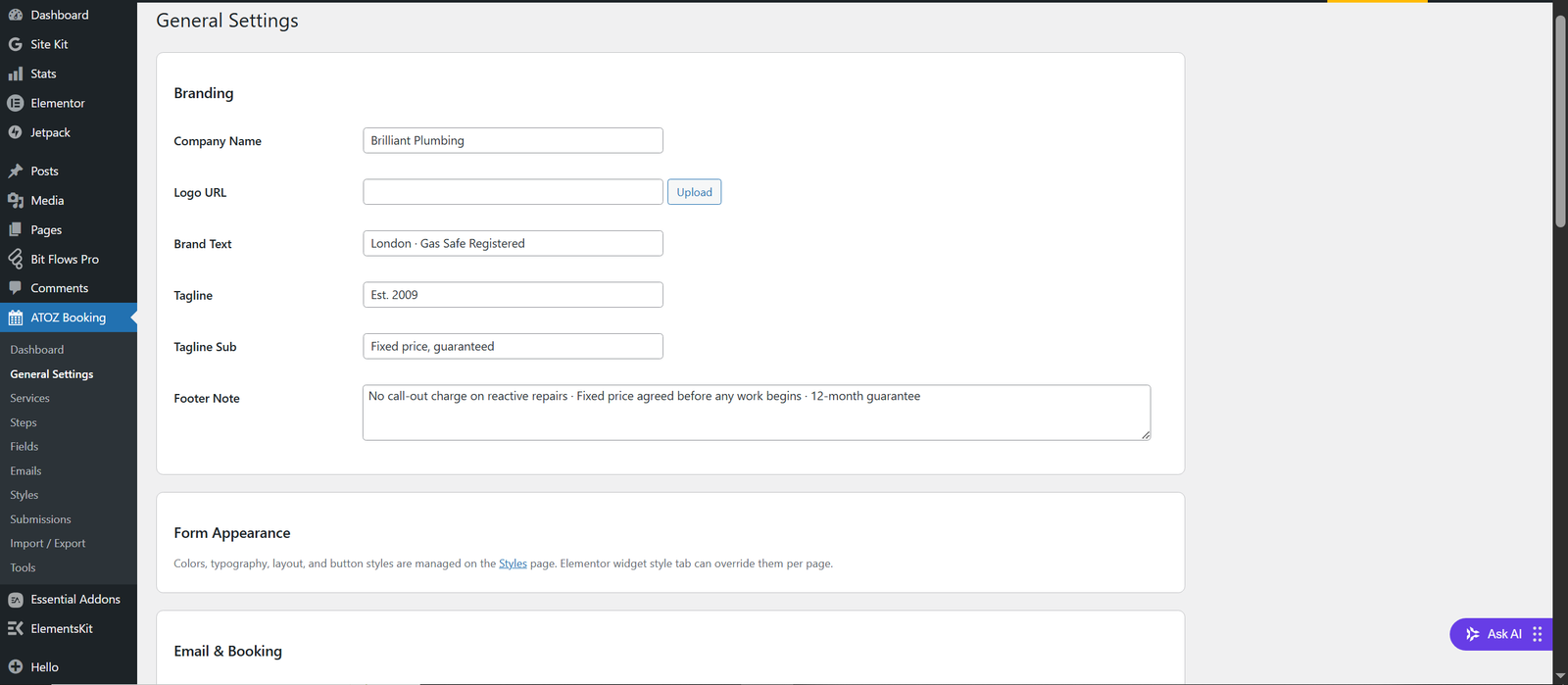Click the Form Appearance heading
This screenshot has height=685, width=1568.
pos(232,533)
